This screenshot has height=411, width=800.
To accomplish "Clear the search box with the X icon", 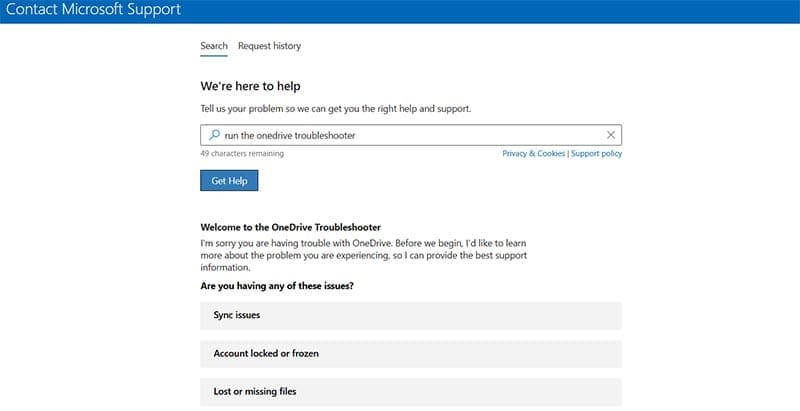I will [611, 135].
